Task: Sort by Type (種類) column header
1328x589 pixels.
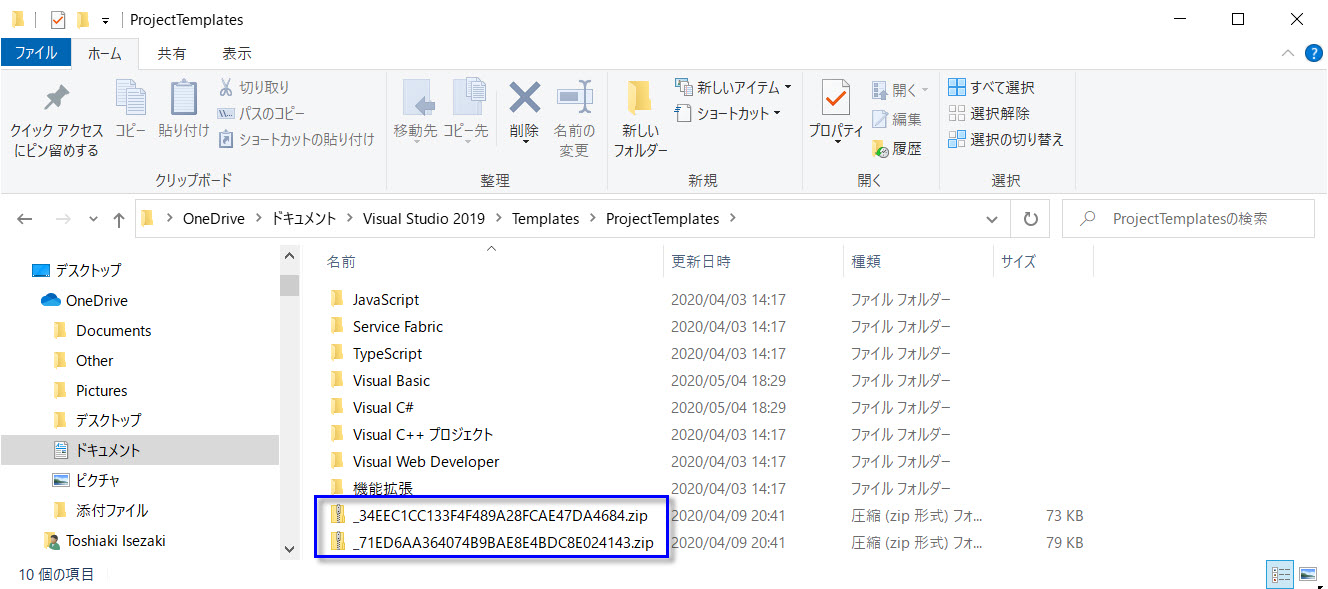Action: (x=866, y=262)
